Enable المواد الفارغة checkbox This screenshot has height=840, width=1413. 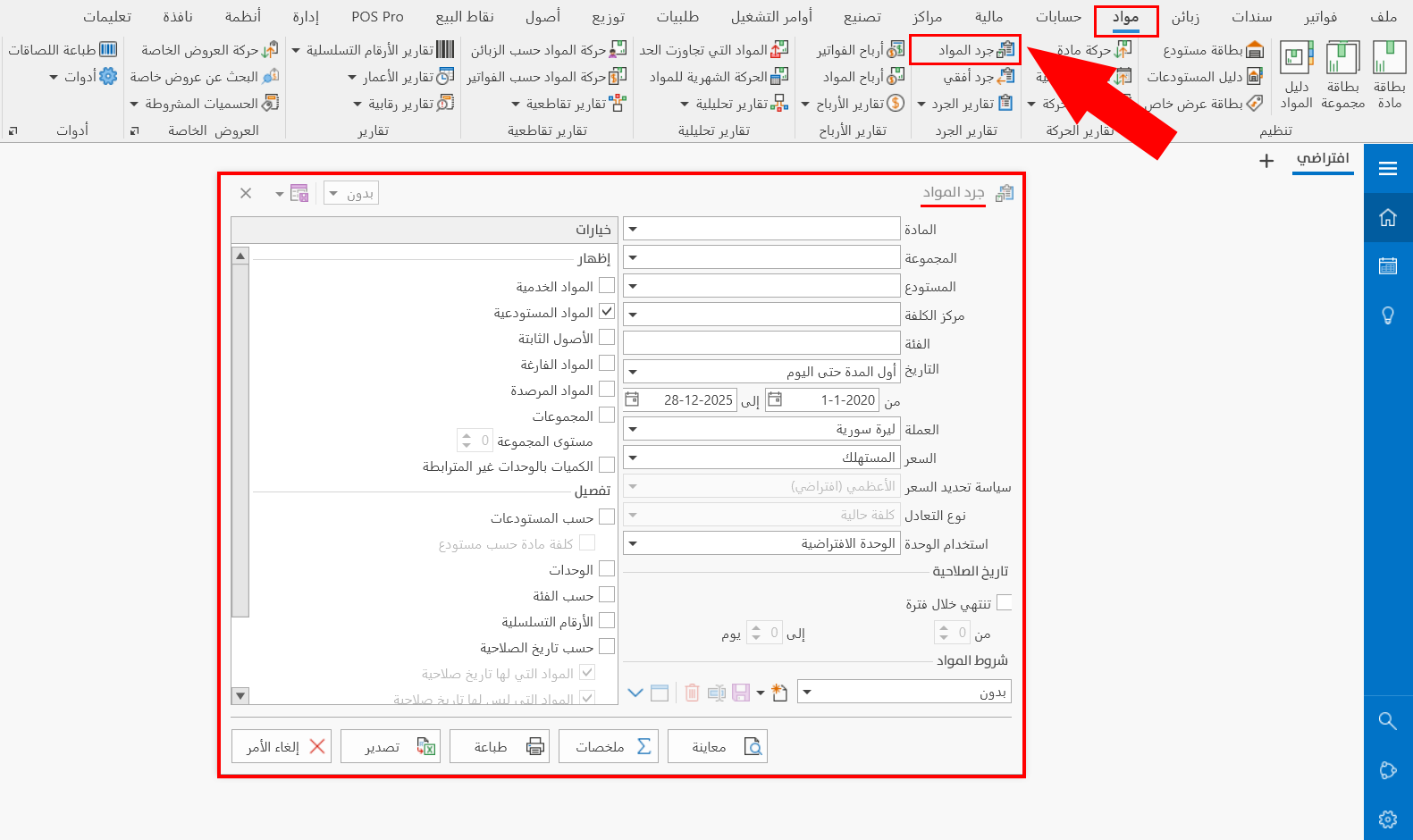point(607,363)
